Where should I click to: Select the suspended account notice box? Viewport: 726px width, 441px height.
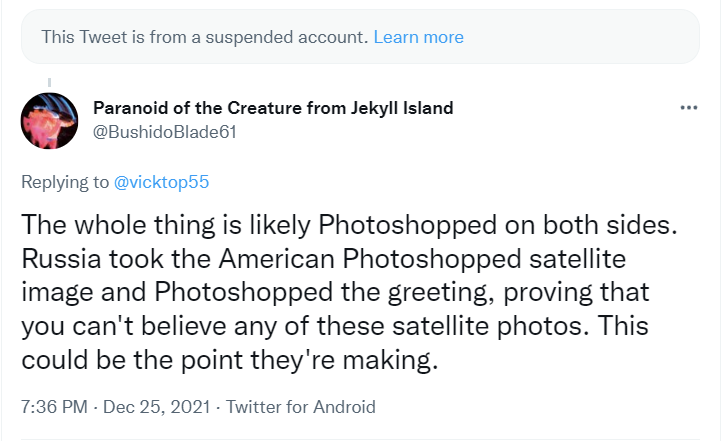click(x=362, y=37)
